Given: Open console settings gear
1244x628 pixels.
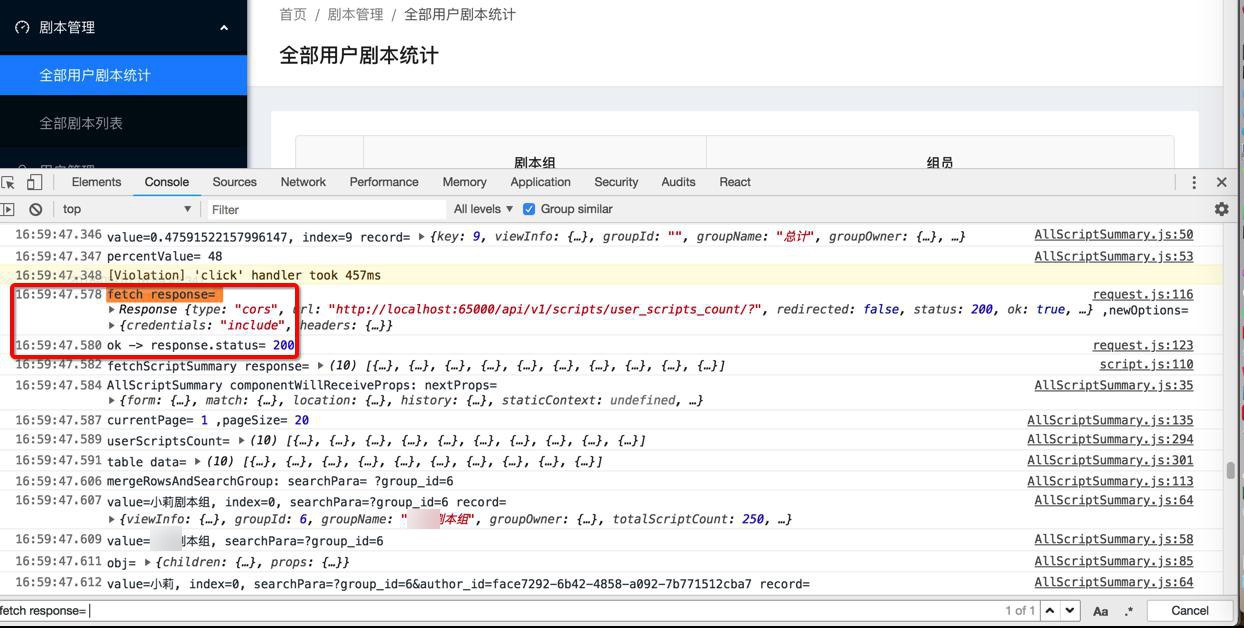Looking at the screenshot, I should pos(1221,209).
